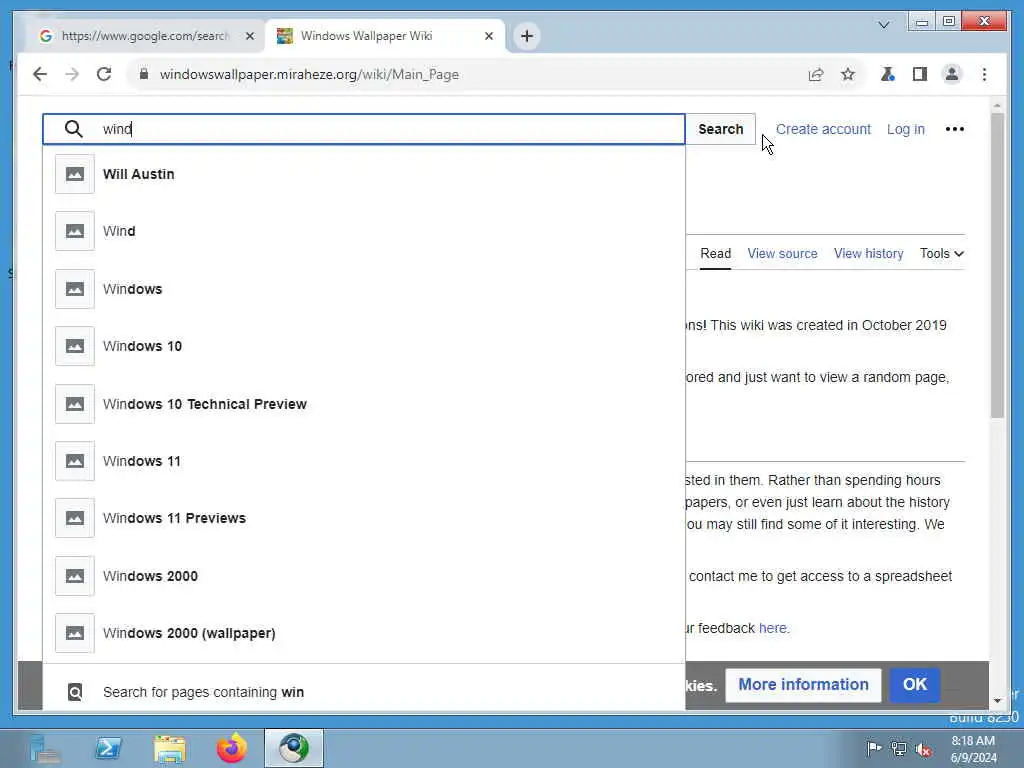This screenshot has width=1024, height=768.
Task: Click More information on cookie banner
Action: (803, 684)
